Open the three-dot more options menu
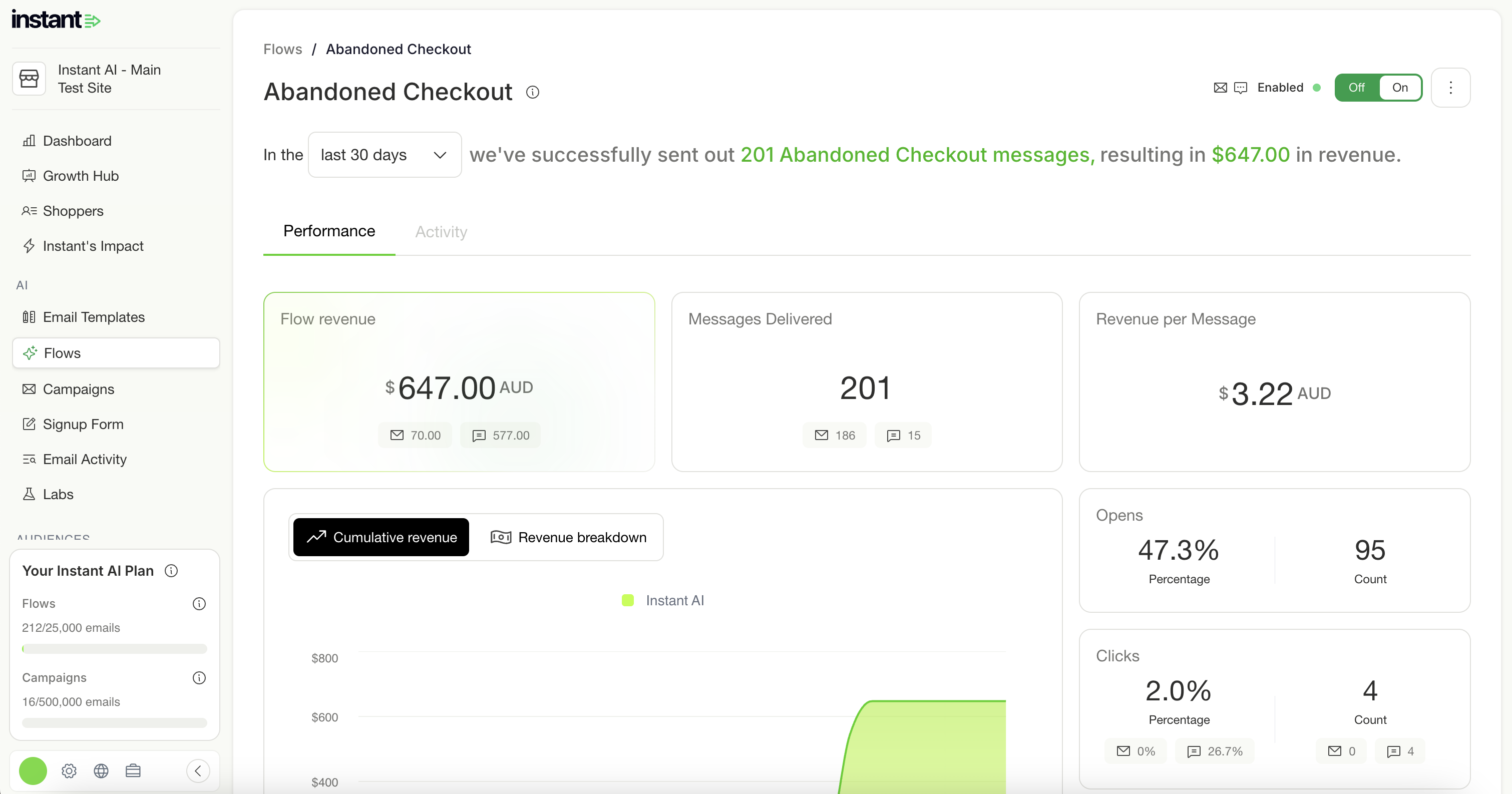1512x794 pixels. click(1450, 88)
